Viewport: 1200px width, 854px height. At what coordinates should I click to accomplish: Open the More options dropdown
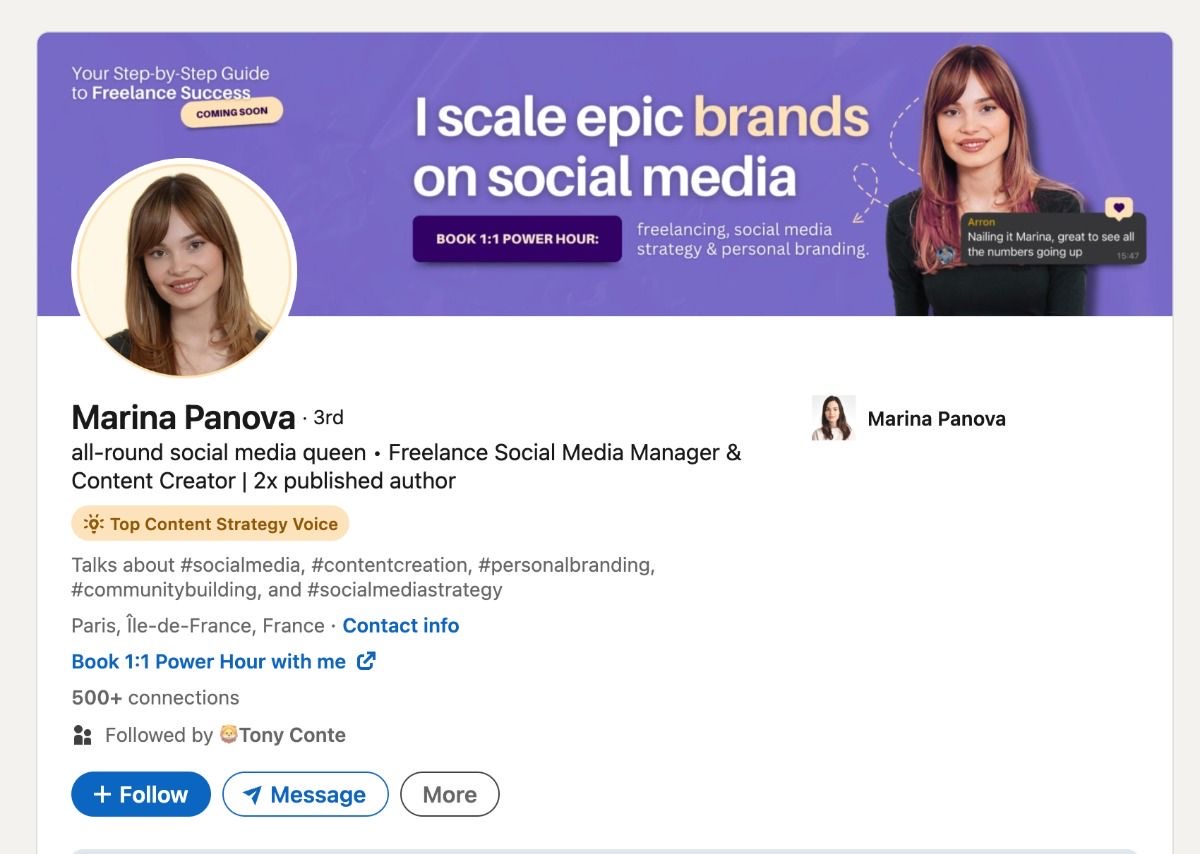click(x=450, y=795)
